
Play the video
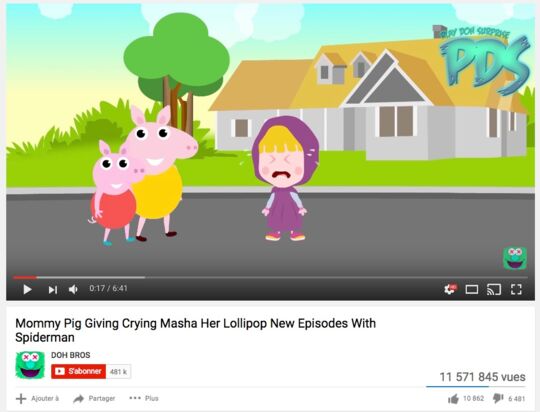point(27,289)
